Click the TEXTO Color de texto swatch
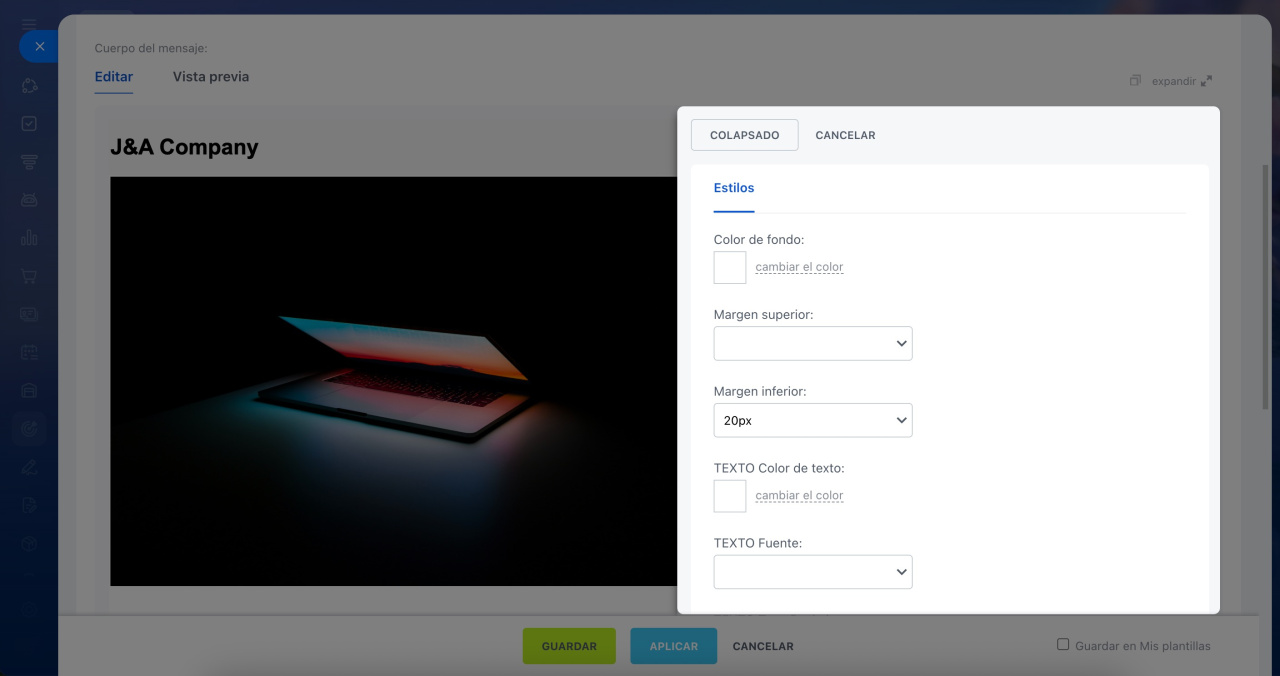Screen dimensions: 1280x676 [730, 495]
